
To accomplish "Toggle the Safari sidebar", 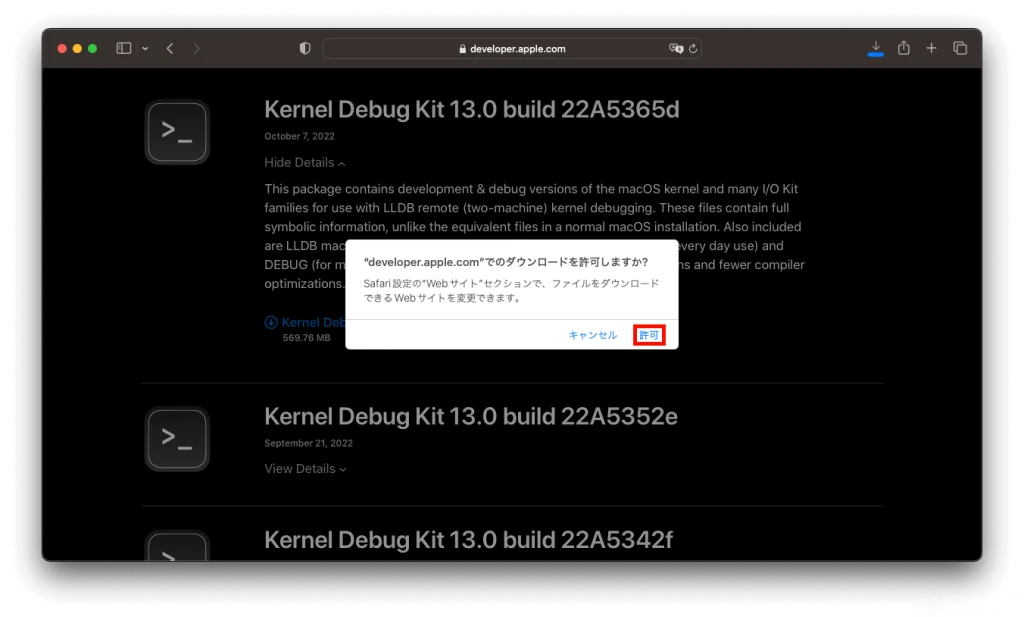I will click(124, 48).
